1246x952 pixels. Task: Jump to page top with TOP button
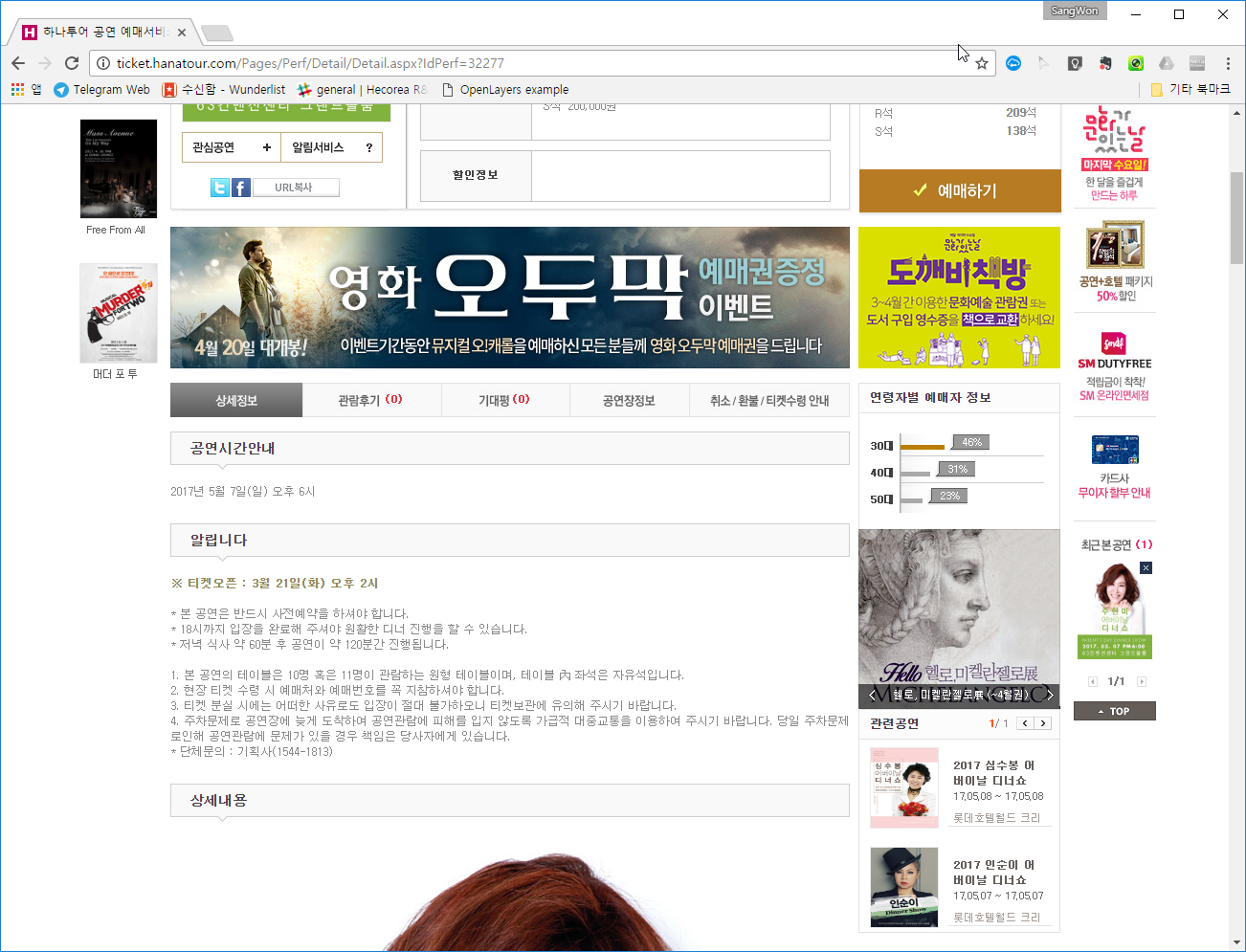1114,711
